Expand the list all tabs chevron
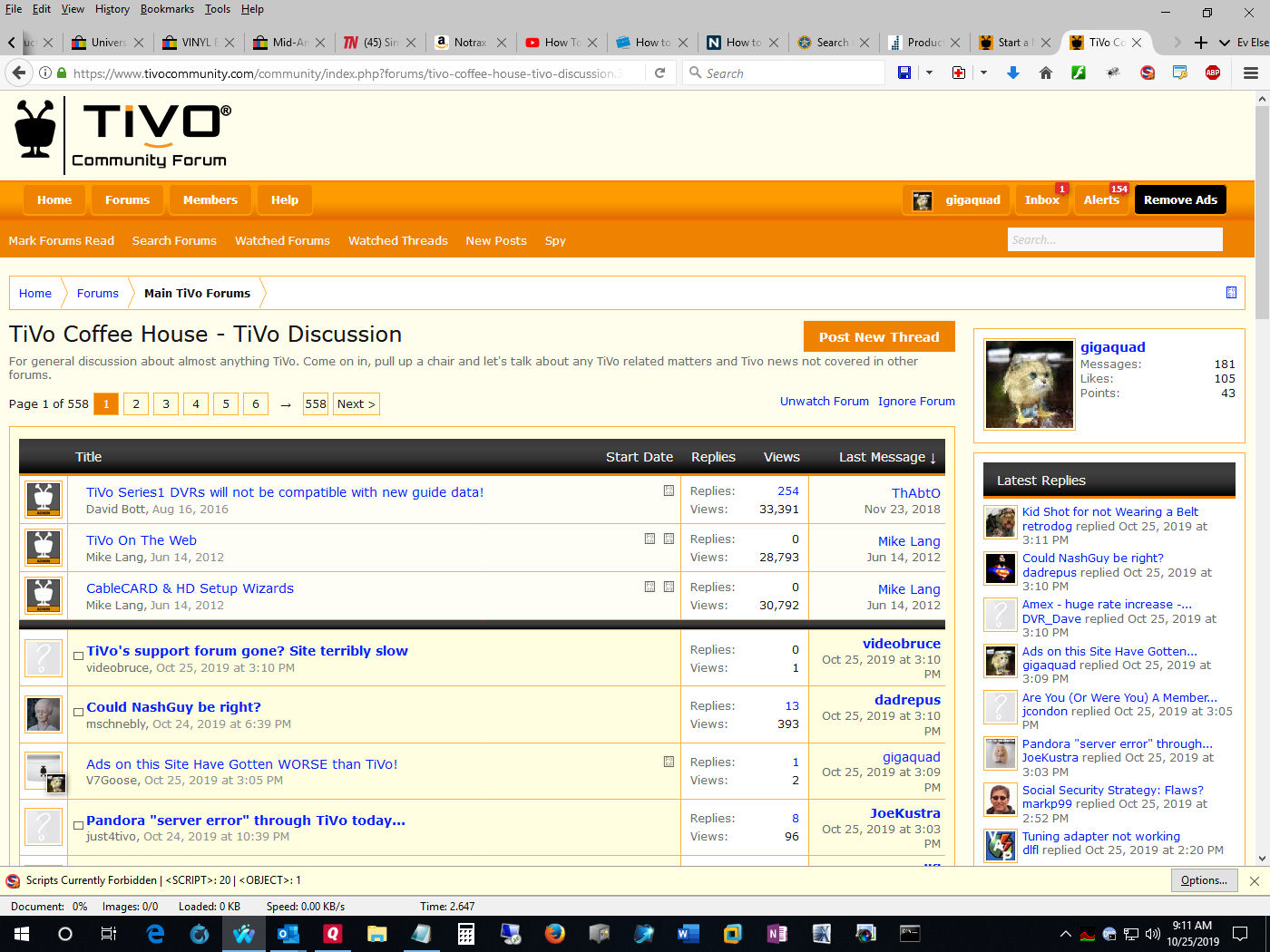The height and width of the screenshot is (952, 1270). [x=1225, y=43]
